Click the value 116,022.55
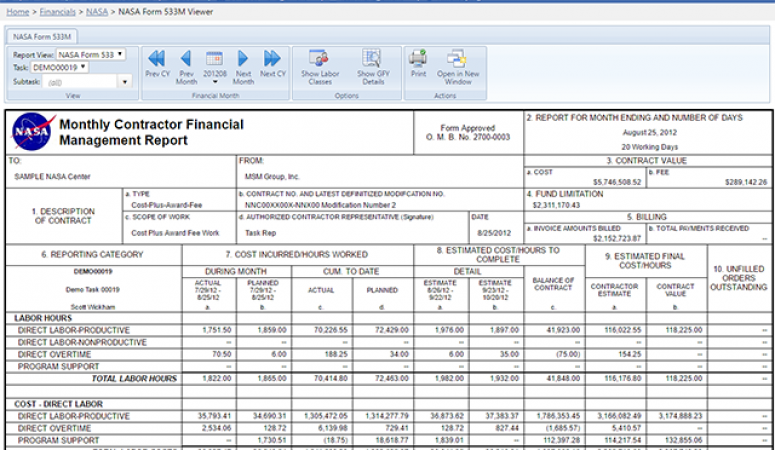The width and height of the screenshot is (775, 450). (x=623, y=330)
